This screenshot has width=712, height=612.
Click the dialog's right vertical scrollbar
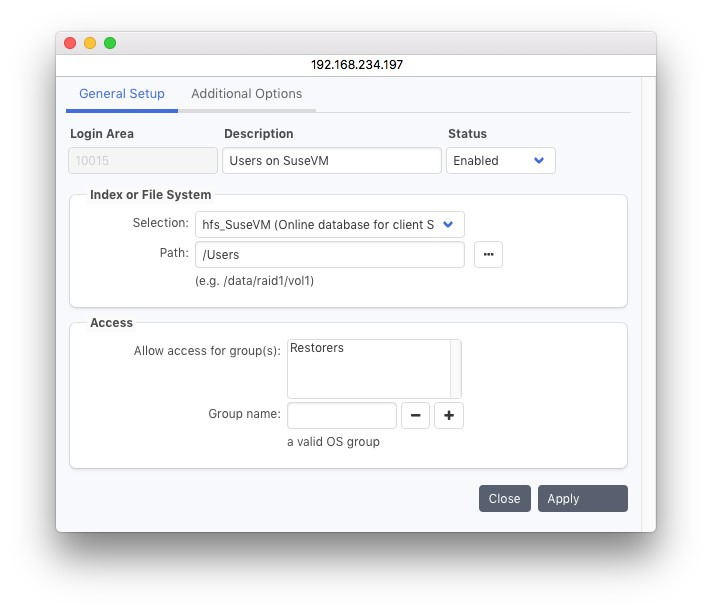[x=648, y=300]
